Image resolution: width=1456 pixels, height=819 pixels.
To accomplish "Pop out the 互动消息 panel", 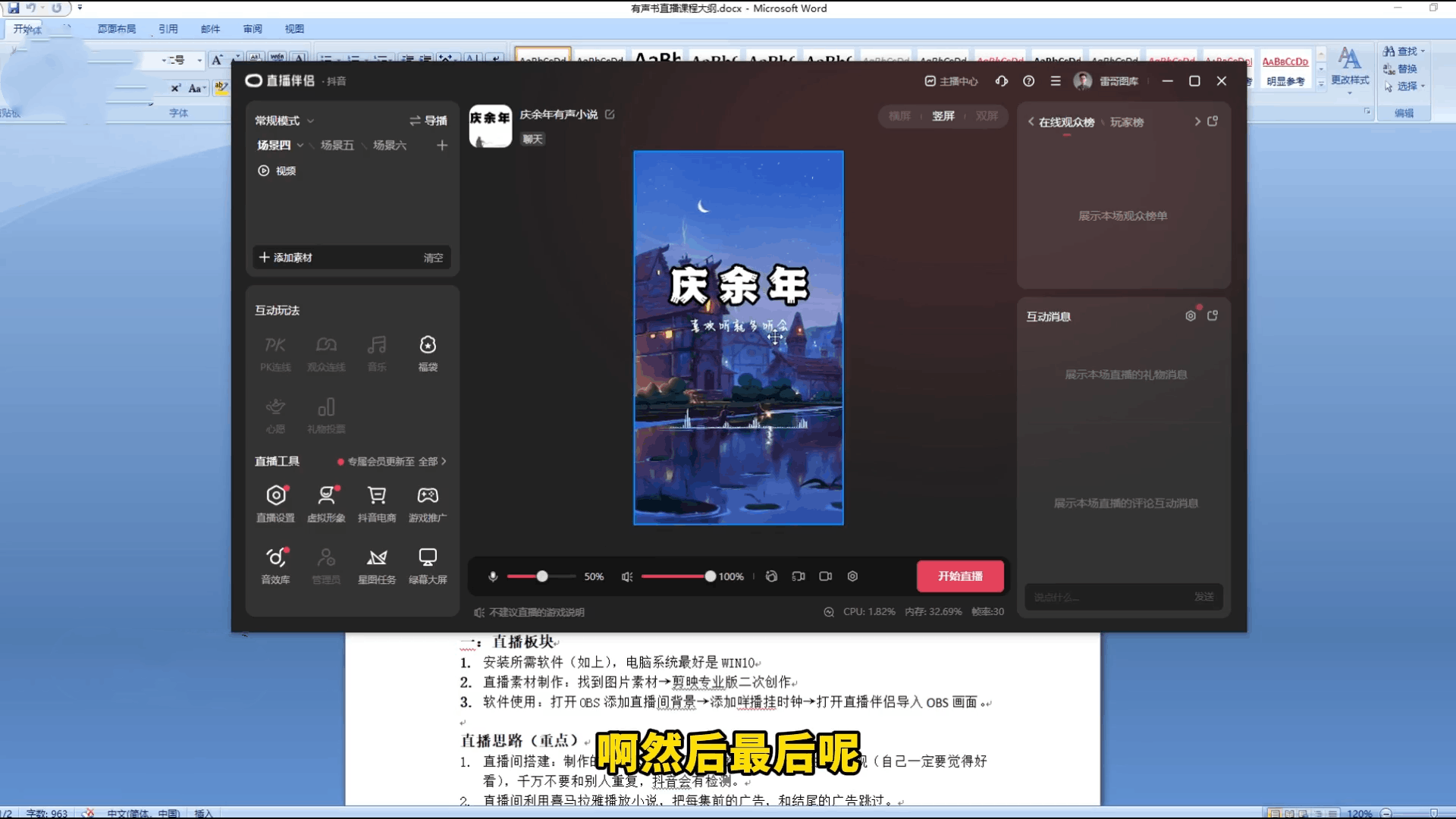I will click(x=1213, y=316).
